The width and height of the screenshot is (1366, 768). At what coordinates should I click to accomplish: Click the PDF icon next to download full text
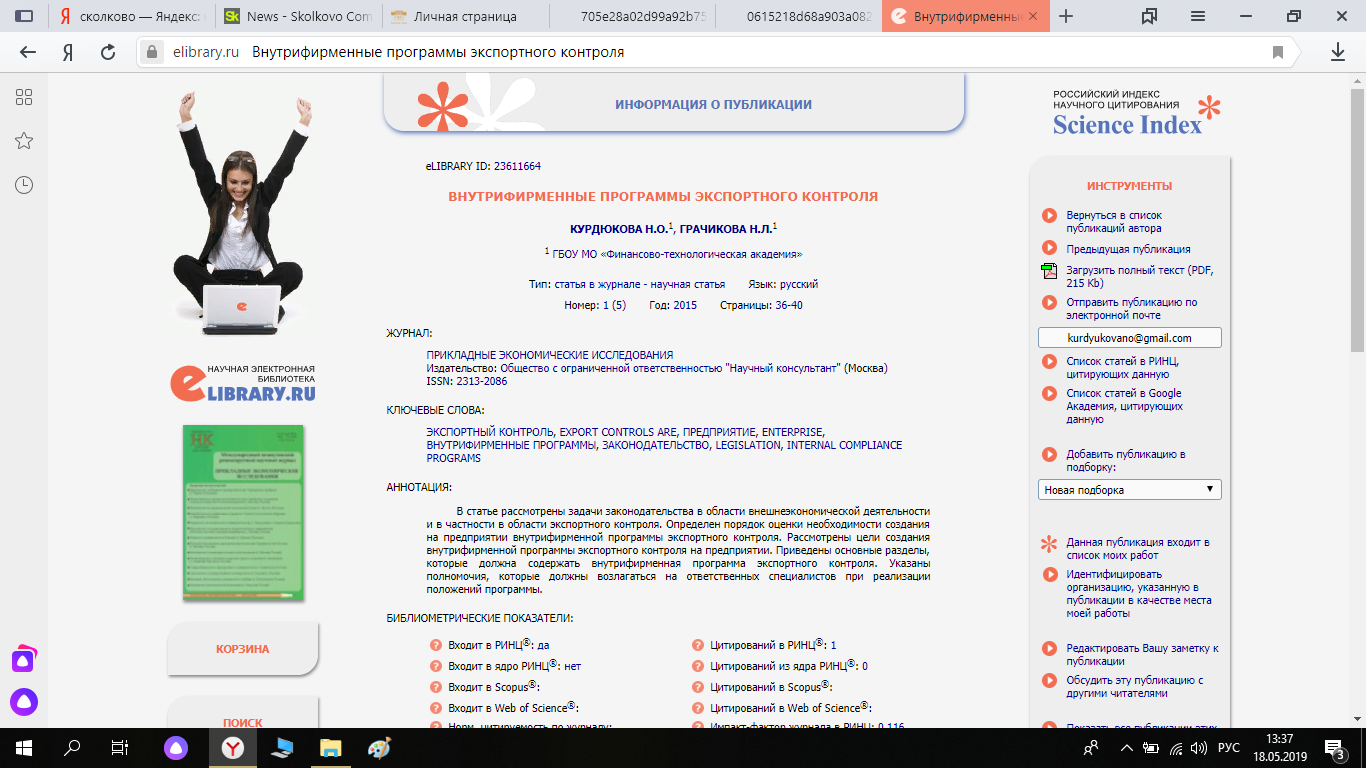tap(1049, 271)
